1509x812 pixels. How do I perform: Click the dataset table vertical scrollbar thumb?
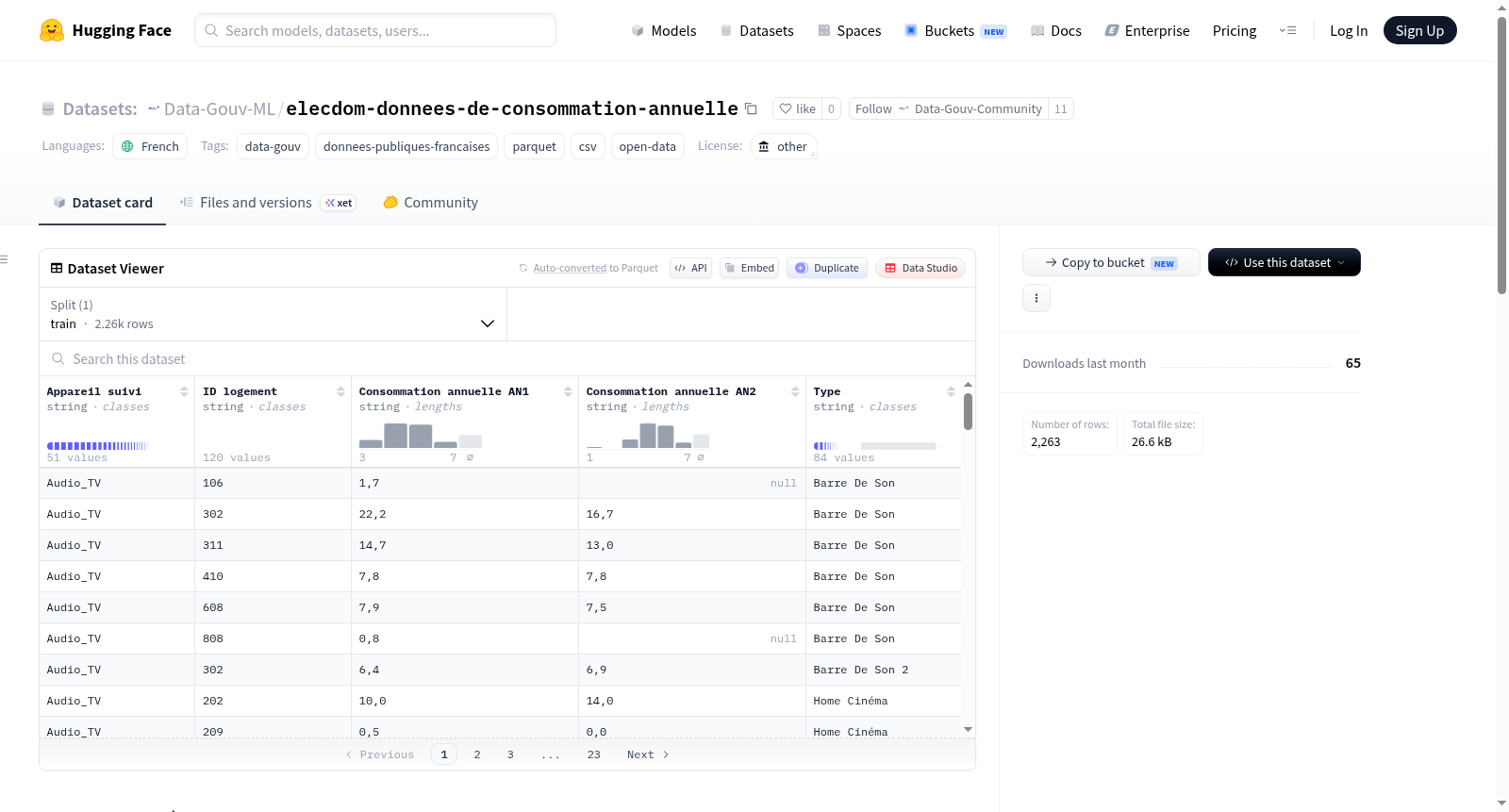click(x=968, y=411)
